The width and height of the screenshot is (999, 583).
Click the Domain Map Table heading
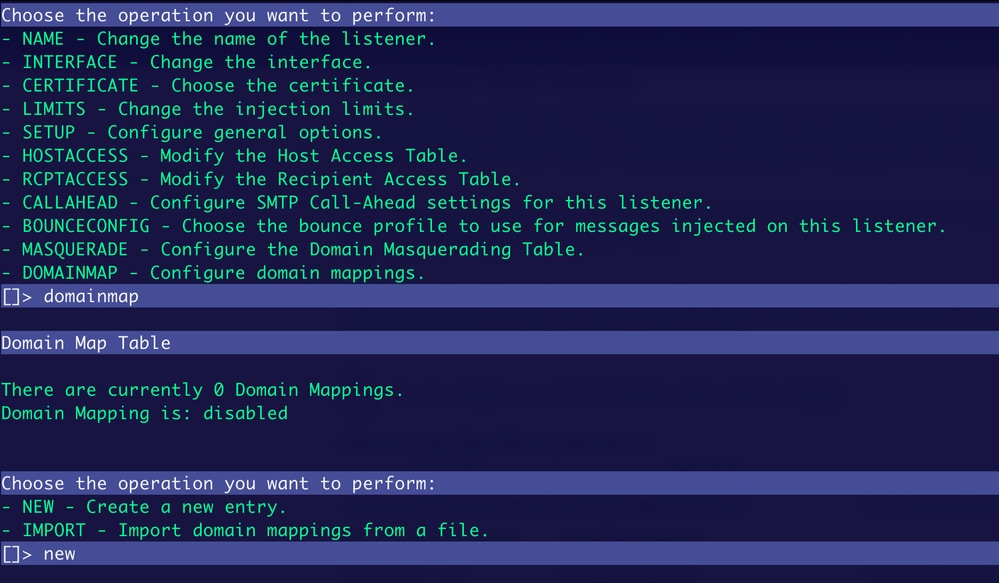86,343
